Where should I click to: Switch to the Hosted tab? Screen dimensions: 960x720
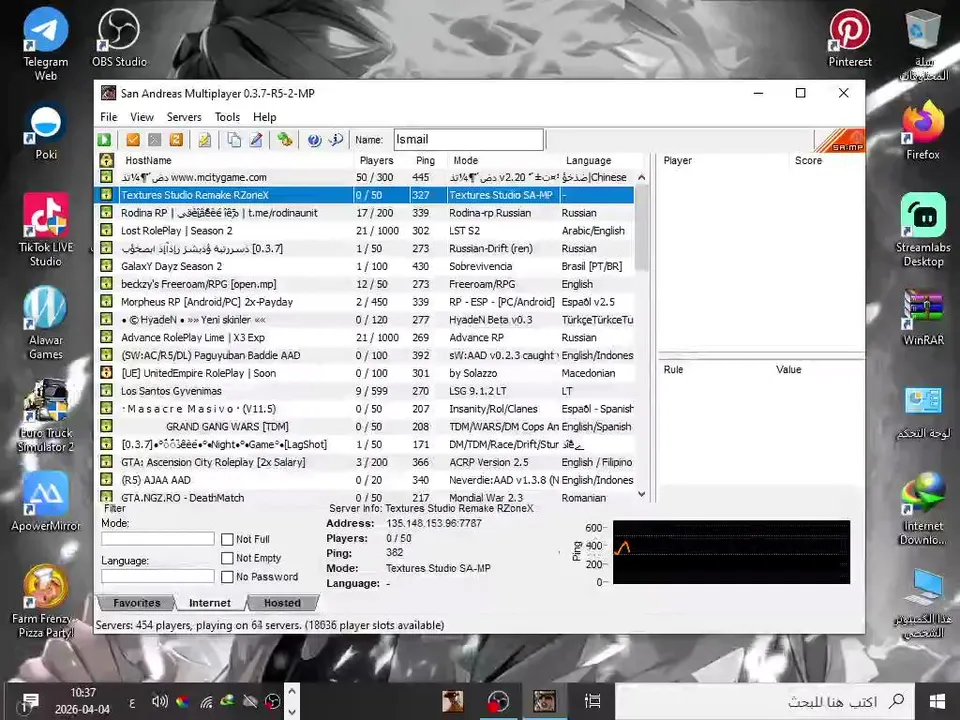click(282, 603)
